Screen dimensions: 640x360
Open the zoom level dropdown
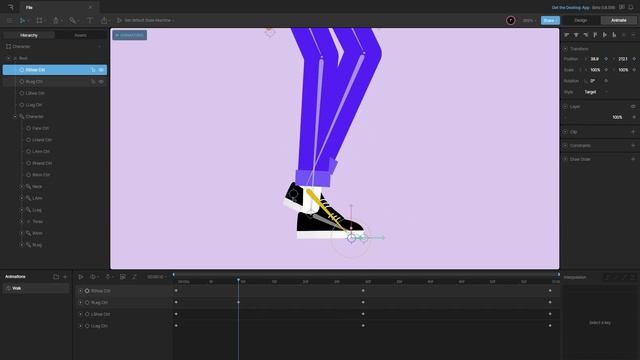coord(529,20)
